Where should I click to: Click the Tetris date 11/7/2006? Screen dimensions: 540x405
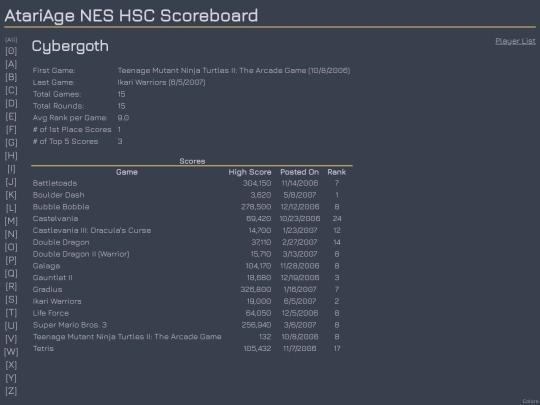(300, 349)
